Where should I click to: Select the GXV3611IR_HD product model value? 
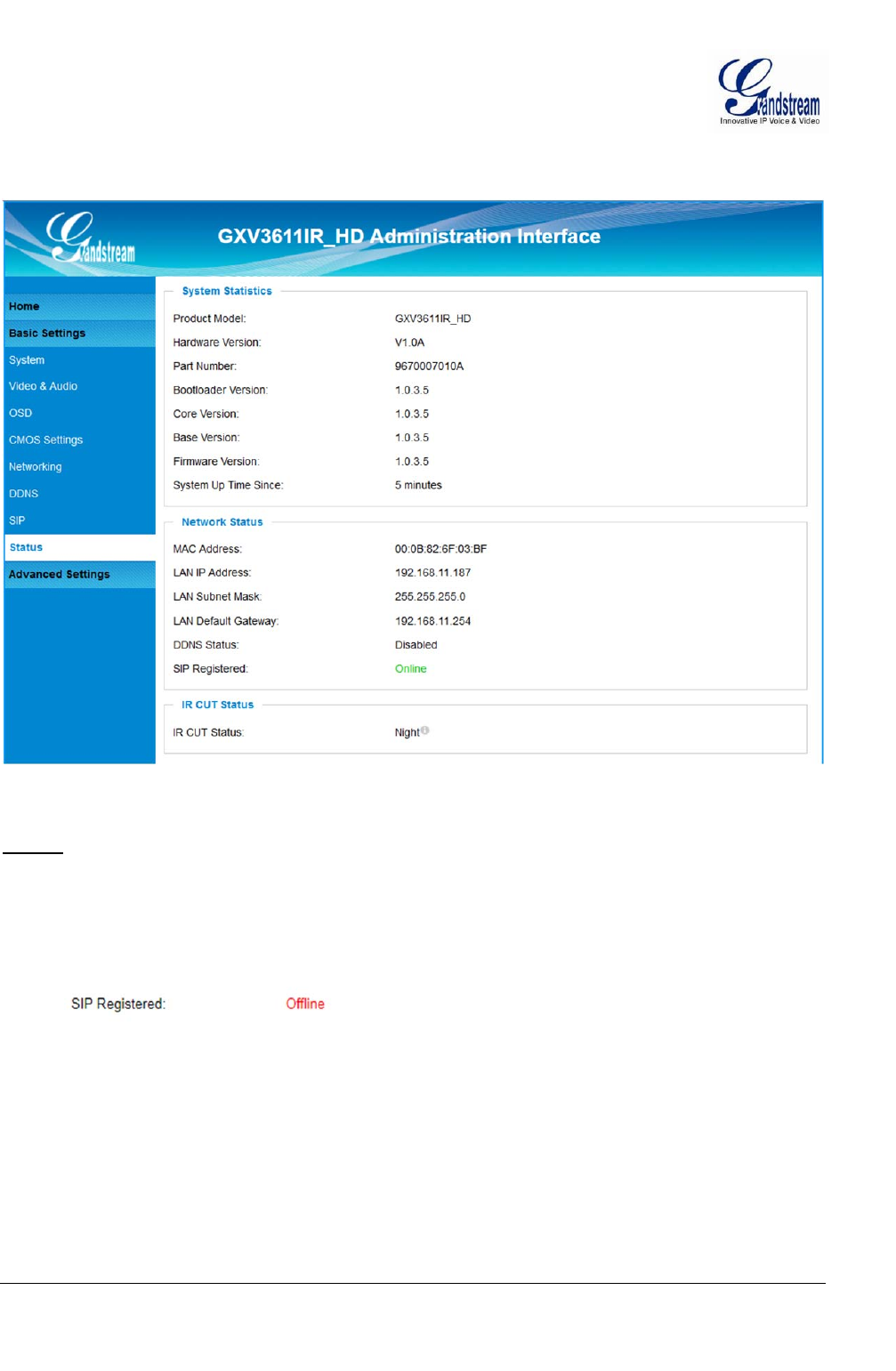tap(433, 319)
